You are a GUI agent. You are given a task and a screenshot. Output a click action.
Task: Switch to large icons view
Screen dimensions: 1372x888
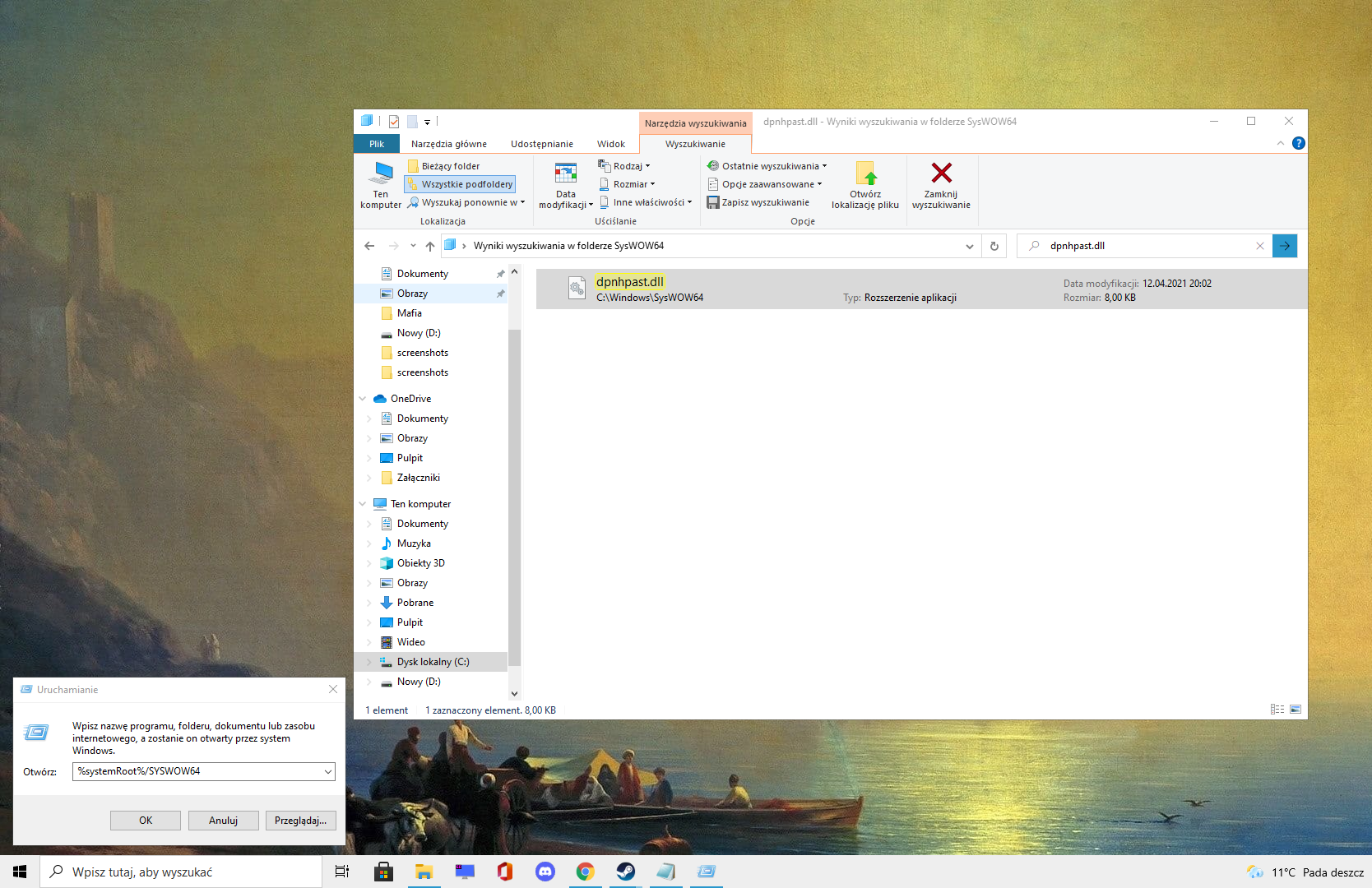pyautogui.click(x=1296, y=710)
